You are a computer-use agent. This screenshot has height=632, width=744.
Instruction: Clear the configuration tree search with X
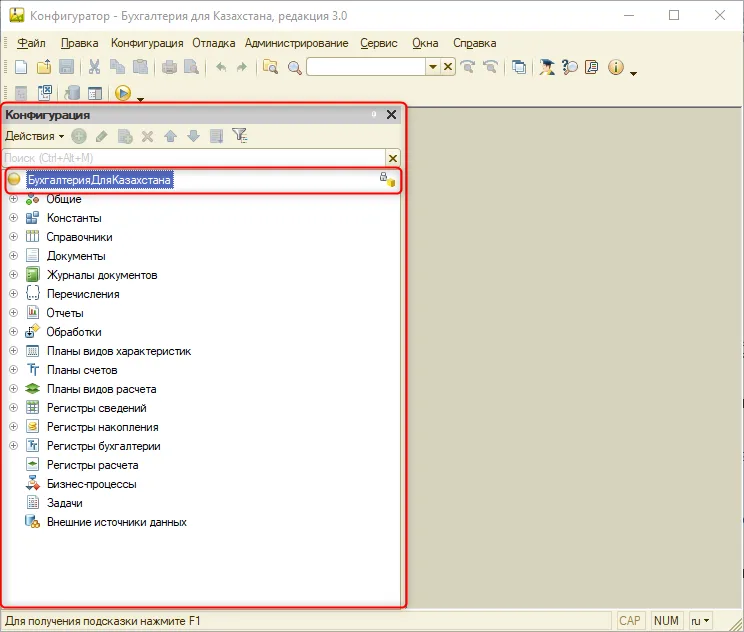(393, 158)
